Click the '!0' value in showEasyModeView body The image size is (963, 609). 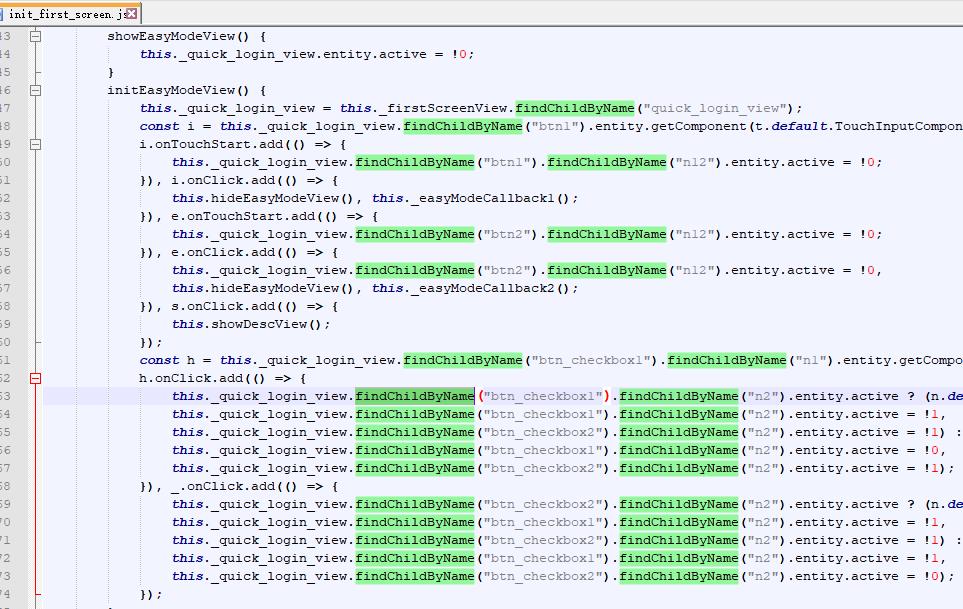tap(459, 54)
